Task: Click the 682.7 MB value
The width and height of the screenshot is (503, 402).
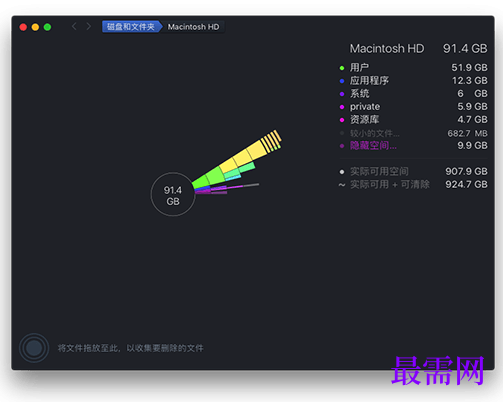Action: click(467, 133)
